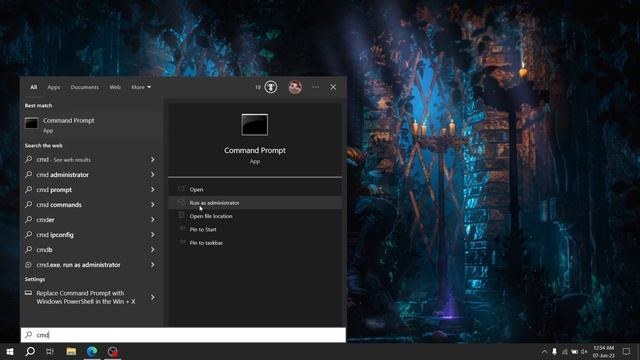Expand arrow next to cmd prompt
The image size is (640, 360).
152,190
